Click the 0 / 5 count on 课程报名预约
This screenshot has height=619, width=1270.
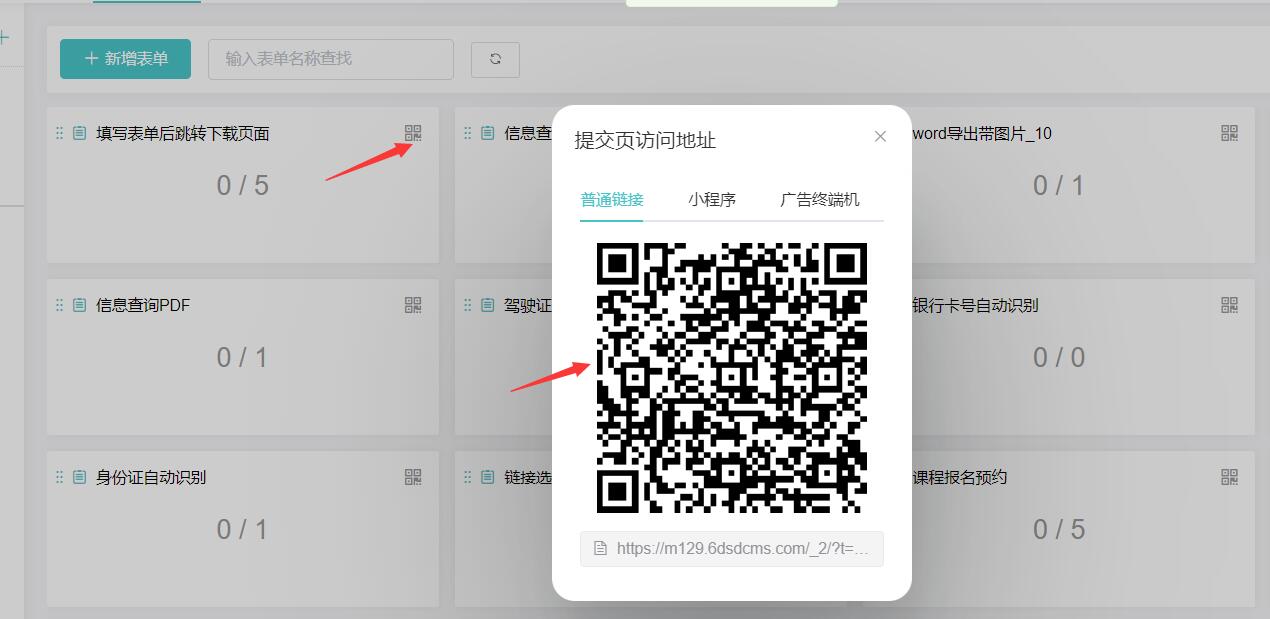[x=1059, y=529]
